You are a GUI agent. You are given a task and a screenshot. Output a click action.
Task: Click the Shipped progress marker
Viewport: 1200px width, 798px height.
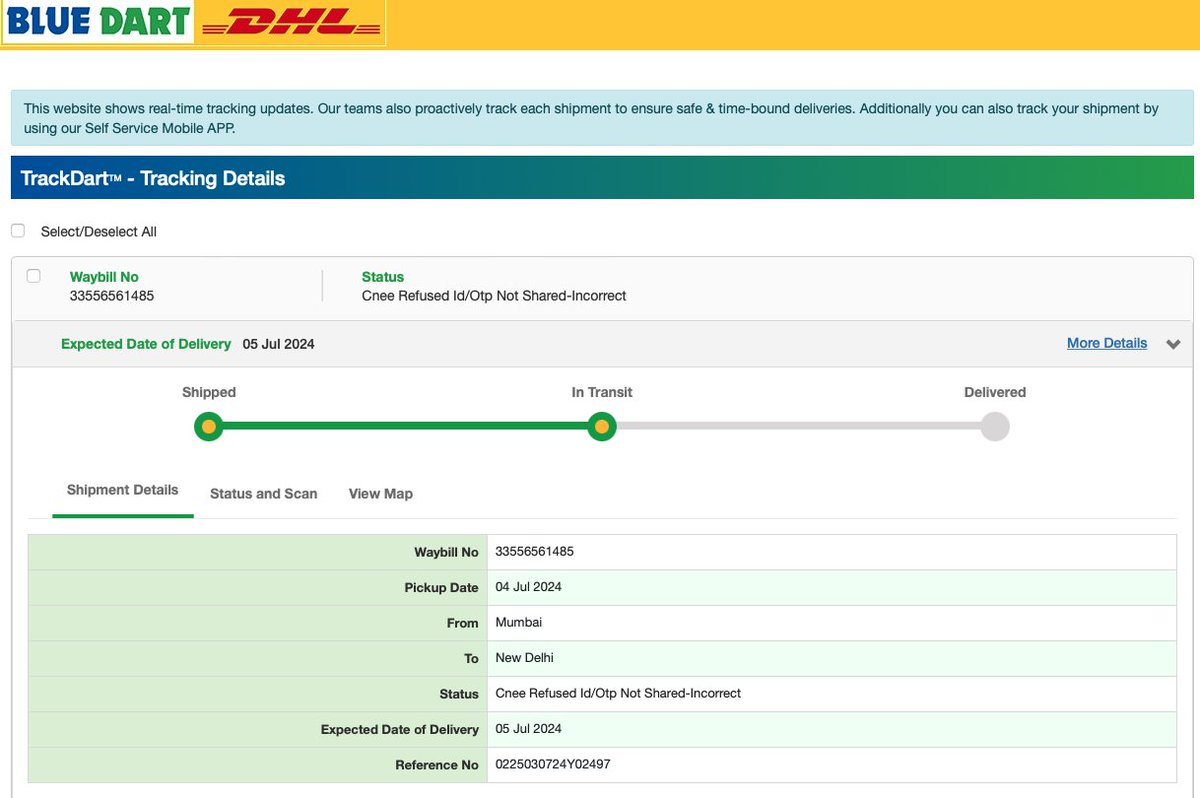pyautogui.click(x=209, y=427)
